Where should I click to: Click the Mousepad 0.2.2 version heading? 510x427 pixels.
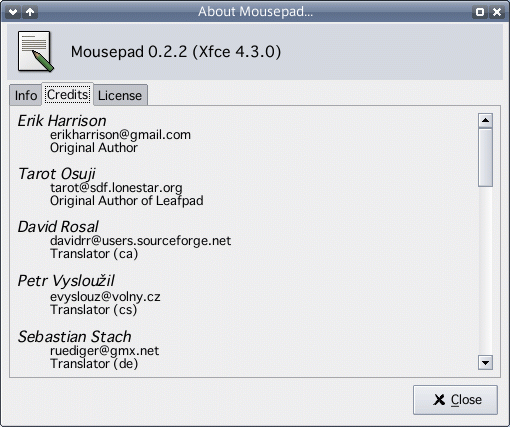176,52
